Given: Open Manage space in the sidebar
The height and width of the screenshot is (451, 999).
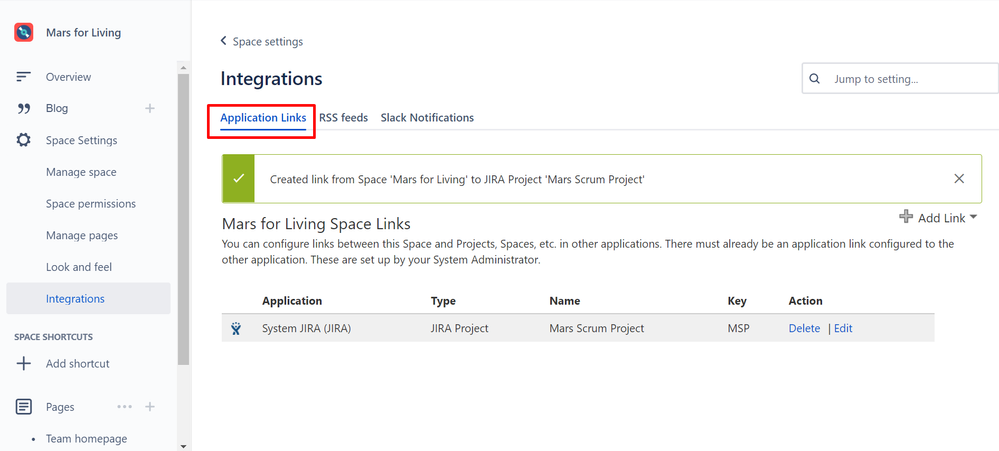Looking at the screenshot, I should (81, 172).
